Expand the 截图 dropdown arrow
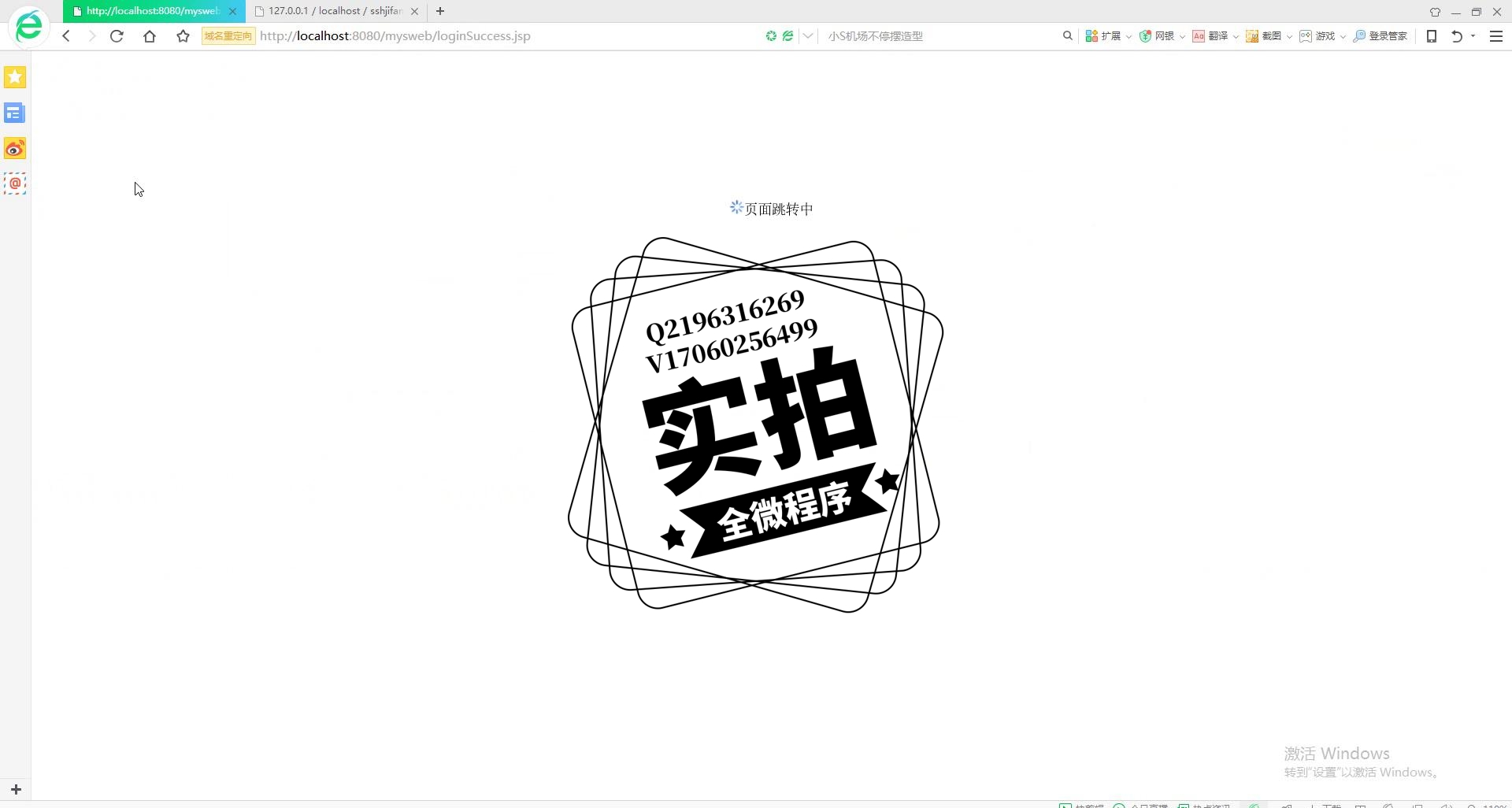The image size is (1512, 808). pyautogui.click(x=1289, y=37)
